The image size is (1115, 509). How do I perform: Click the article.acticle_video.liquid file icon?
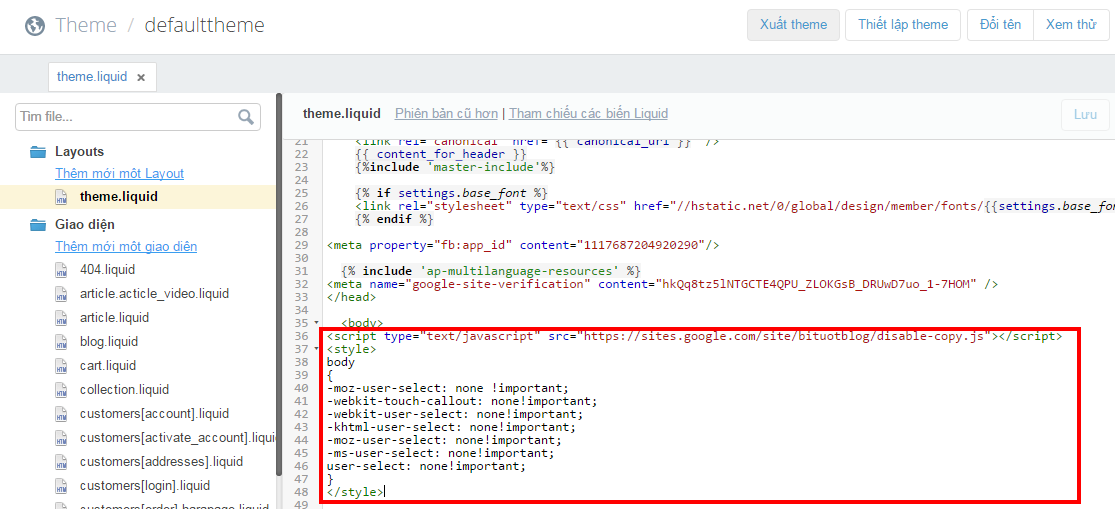(62, 294)
